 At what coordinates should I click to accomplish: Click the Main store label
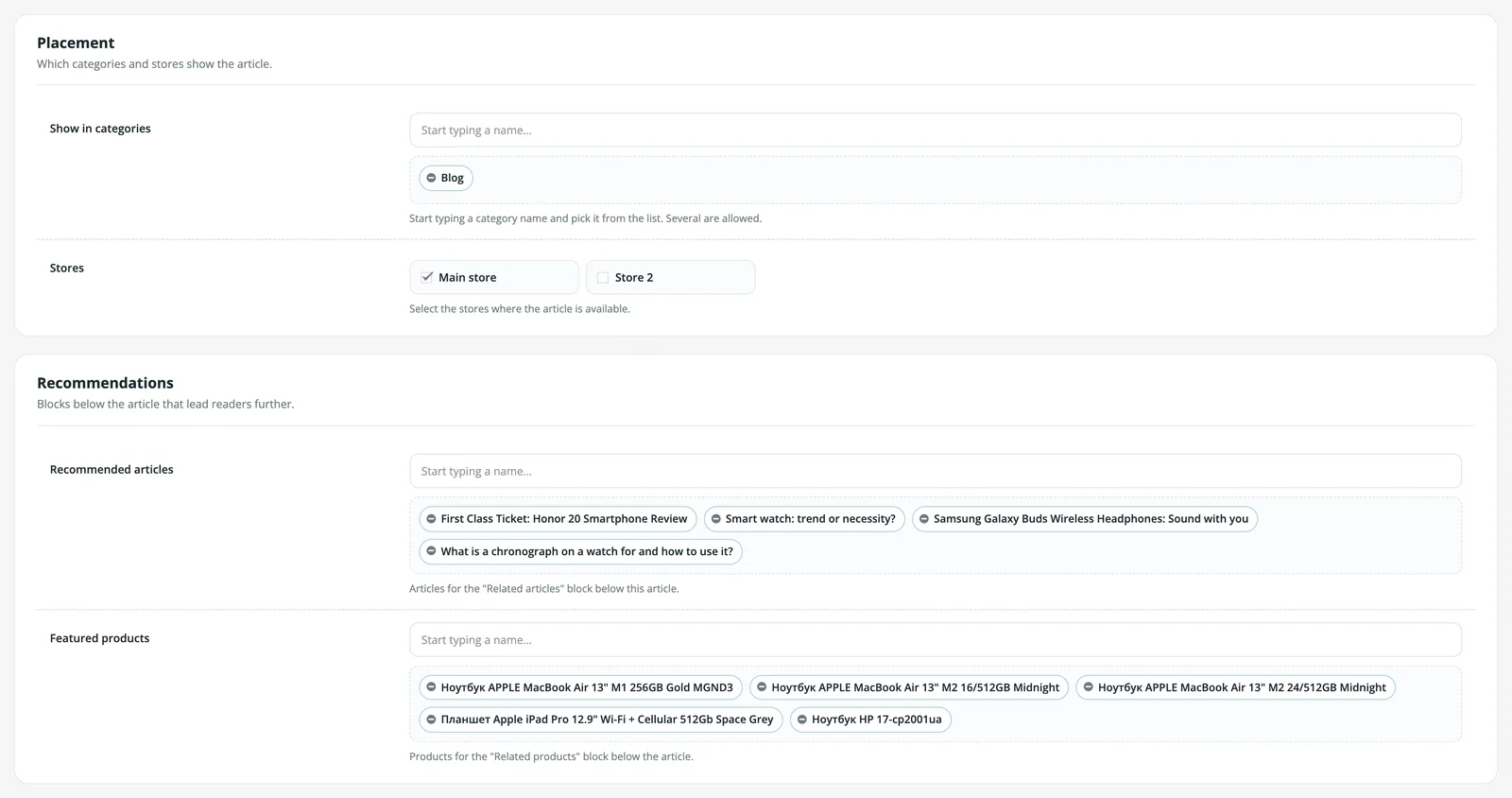click(x=467, y=277)
